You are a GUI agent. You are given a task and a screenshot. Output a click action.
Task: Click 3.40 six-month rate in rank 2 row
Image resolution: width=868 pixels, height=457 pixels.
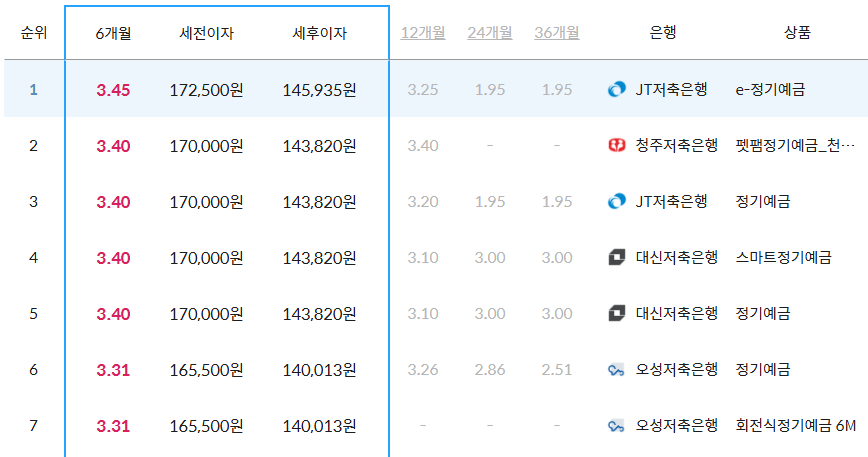(113, 146)
